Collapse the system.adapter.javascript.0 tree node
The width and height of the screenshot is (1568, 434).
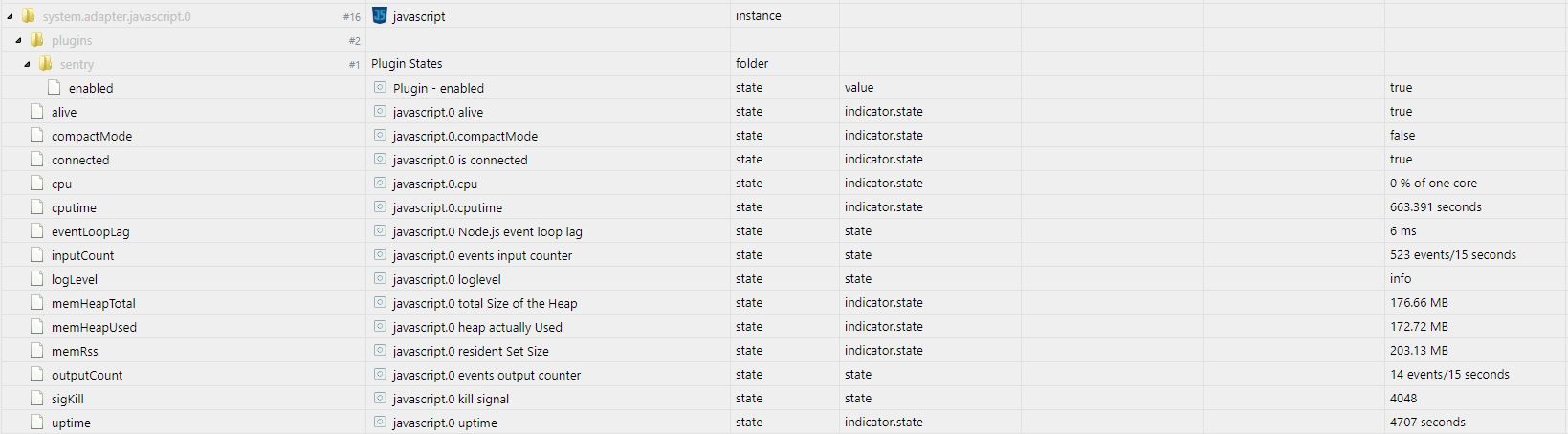pyautogui.click(x=10, y=16)
